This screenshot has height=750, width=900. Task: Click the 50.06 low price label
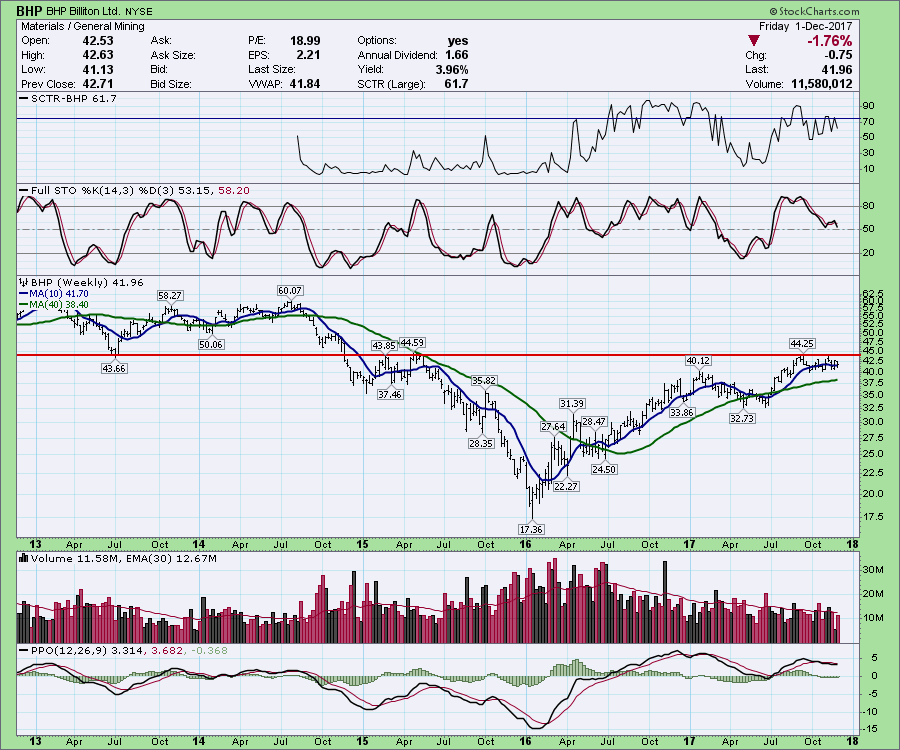pos(211,344)
